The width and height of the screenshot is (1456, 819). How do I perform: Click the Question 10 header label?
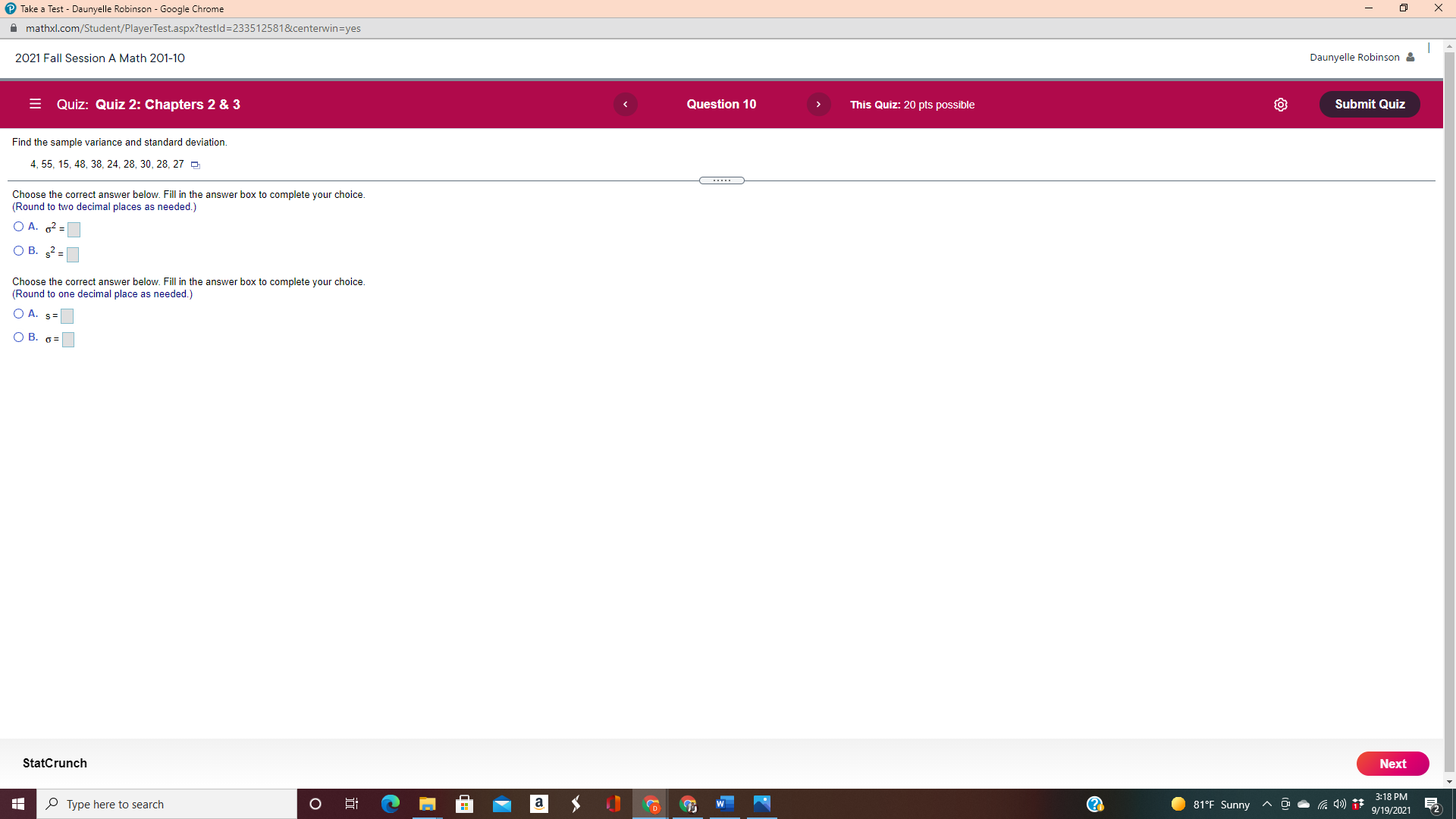click(721, 104)
